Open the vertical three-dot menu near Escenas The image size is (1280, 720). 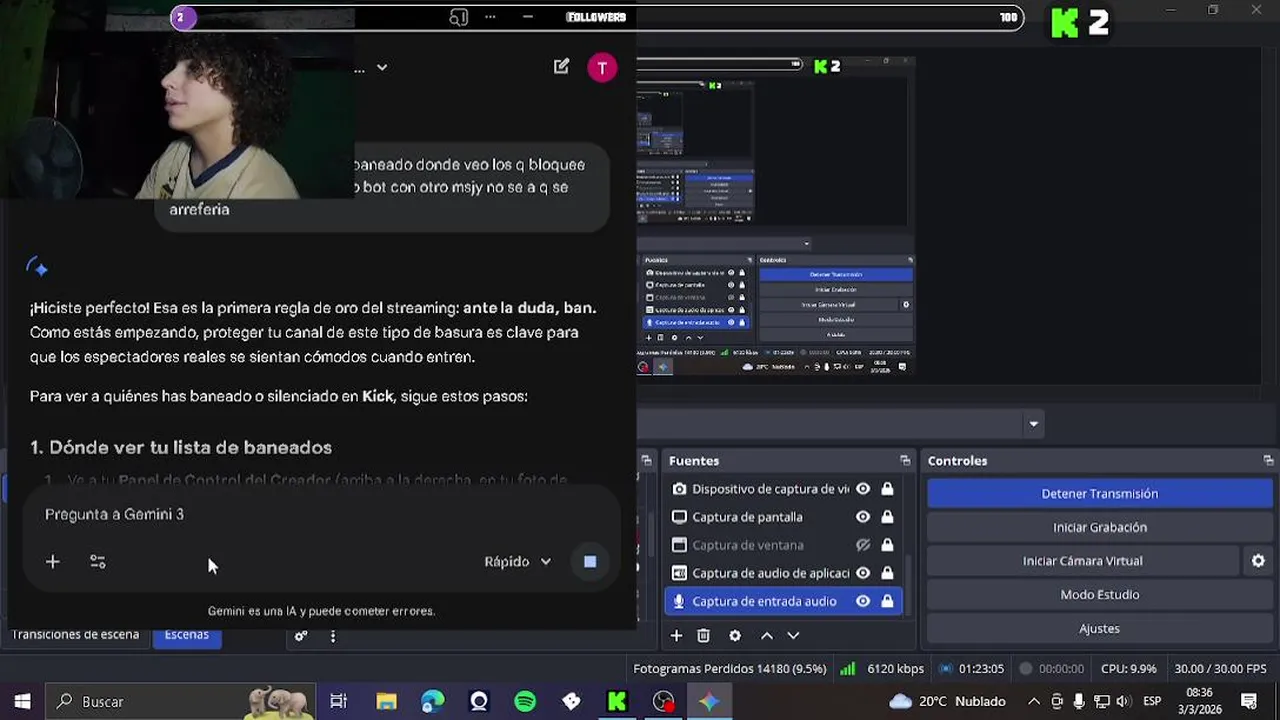click(x=333, y=635)
